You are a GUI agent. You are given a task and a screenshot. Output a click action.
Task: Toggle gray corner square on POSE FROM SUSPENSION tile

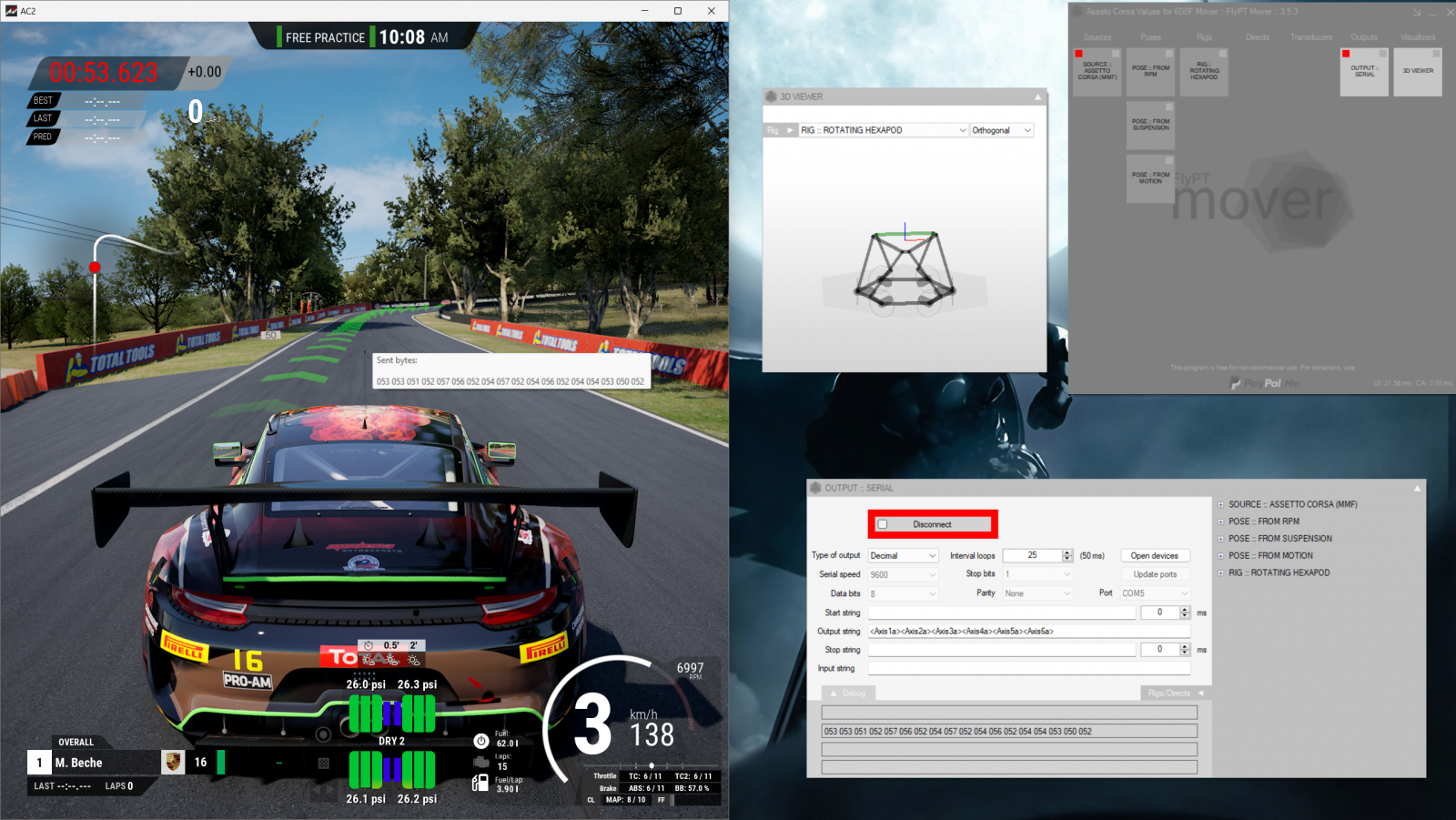pos(1169,107)
